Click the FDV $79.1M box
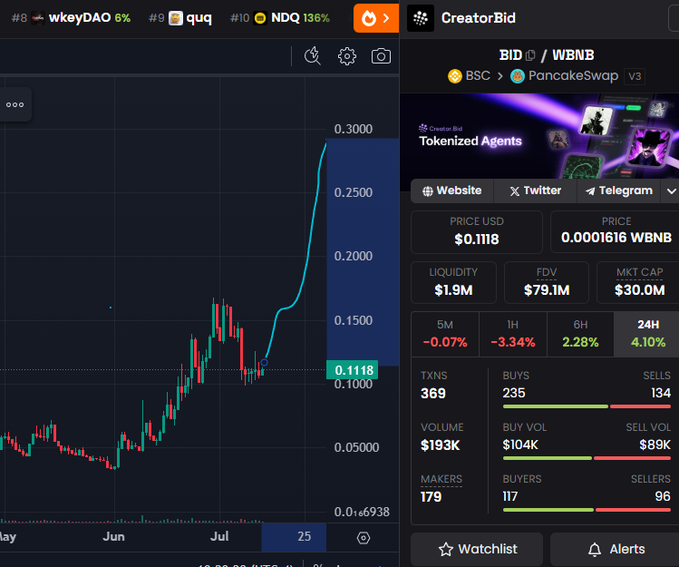The height and width of the screenshot is (567, 679). click(546, 282)
